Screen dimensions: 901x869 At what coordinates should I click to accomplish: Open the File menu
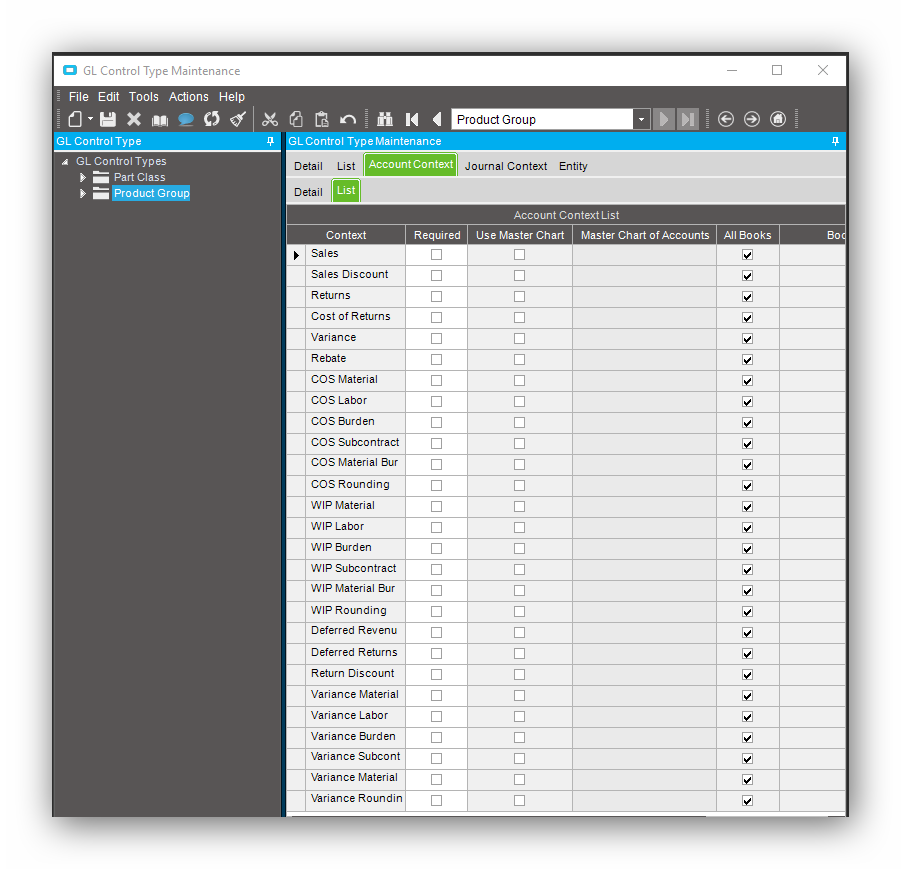tap(79, 97)
